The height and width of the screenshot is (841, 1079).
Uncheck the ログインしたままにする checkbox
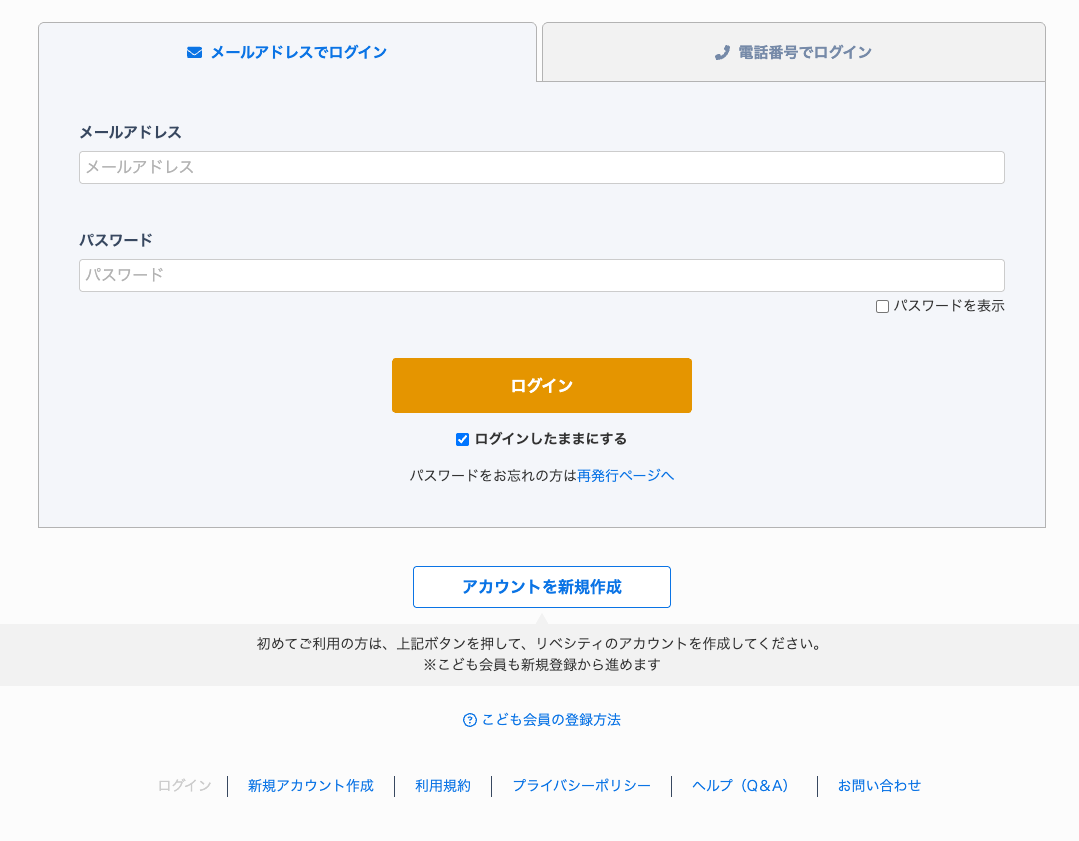tap(462, 440)
